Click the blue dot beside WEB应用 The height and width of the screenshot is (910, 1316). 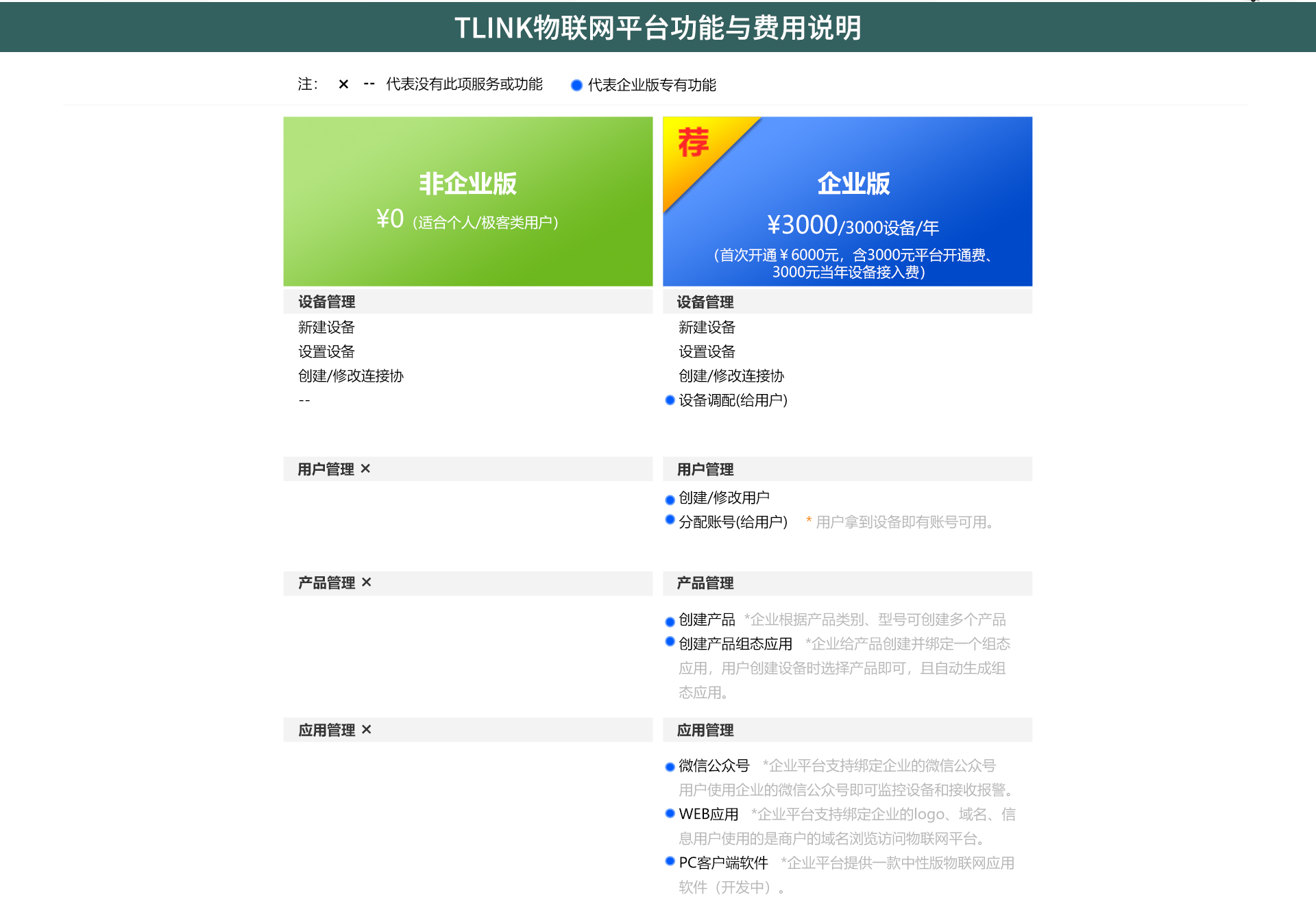click(670, 813)
